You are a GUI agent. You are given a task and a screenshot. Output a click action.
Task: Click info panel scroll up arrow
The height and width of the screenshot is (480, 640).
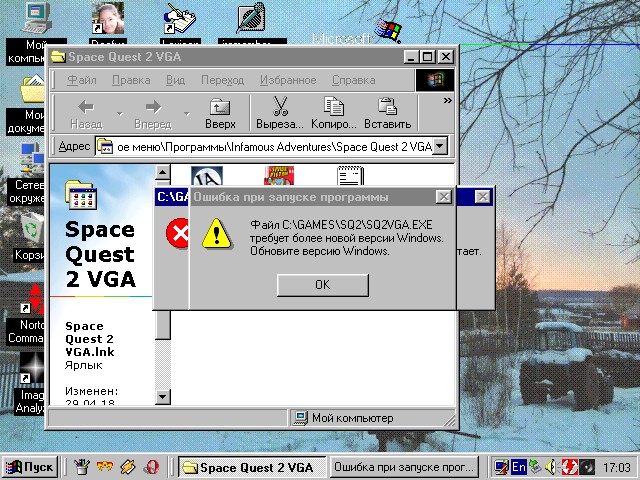pyautogui.click(x=163, y=172)
